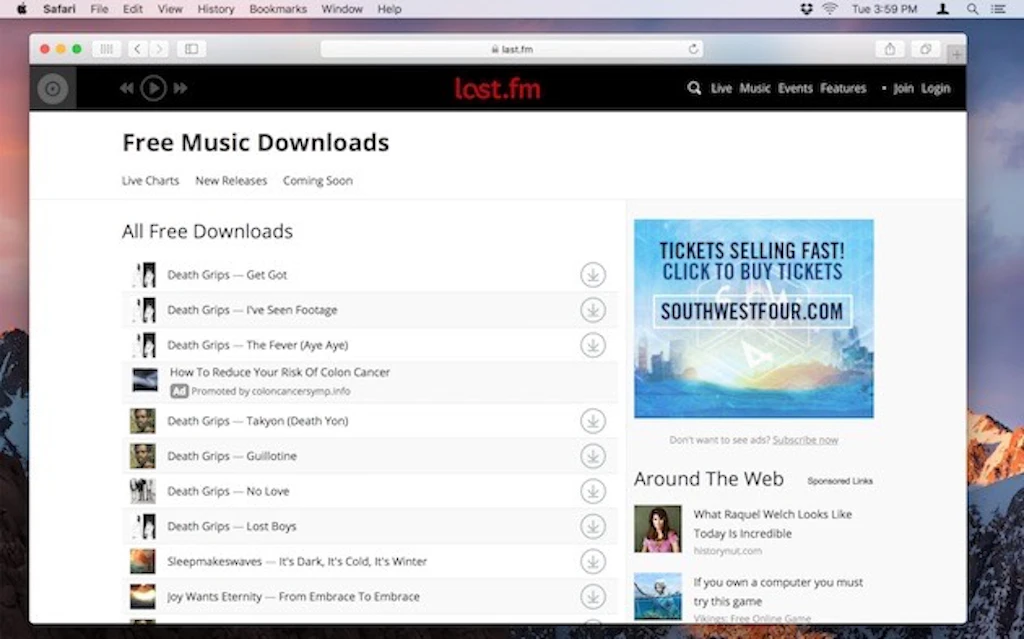Skip to previous track in player
Image resolution: width=1024 pixels, height=639 pixels.
pyautogui.click(x=127, y=88)
